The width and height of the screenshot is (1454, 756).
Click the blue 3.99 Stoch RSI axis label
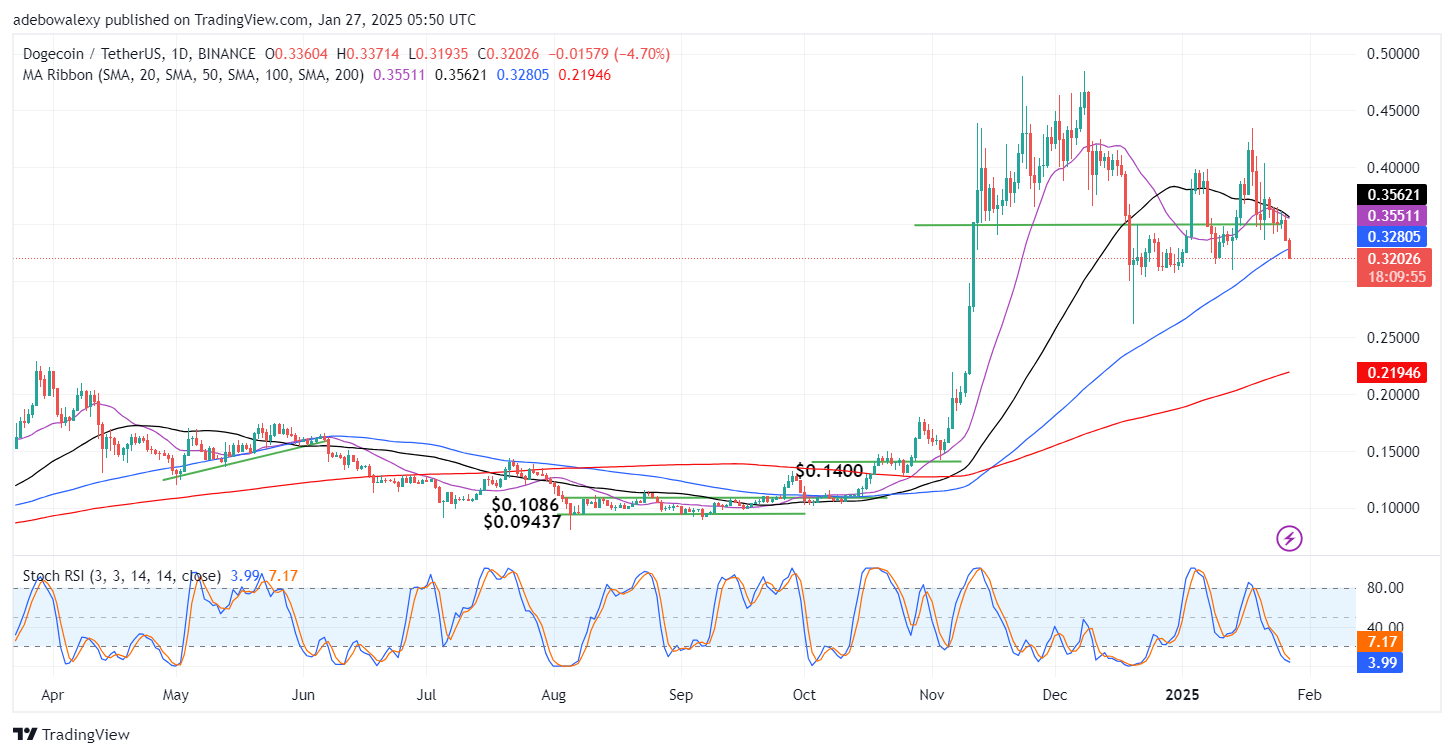click(1380, 662)
